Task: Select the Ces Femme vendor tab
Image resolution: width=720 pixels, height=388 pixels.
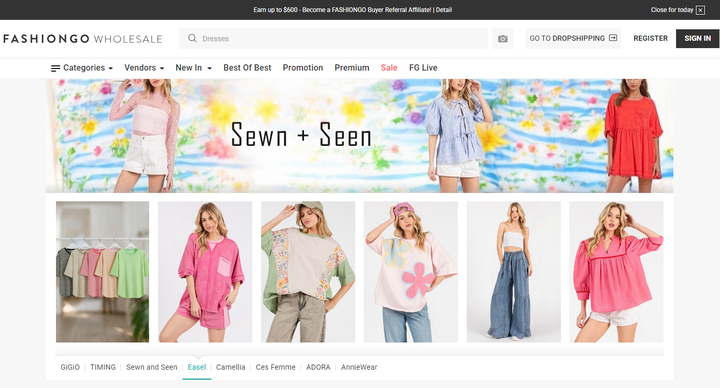Action: (x=276, y=367)
